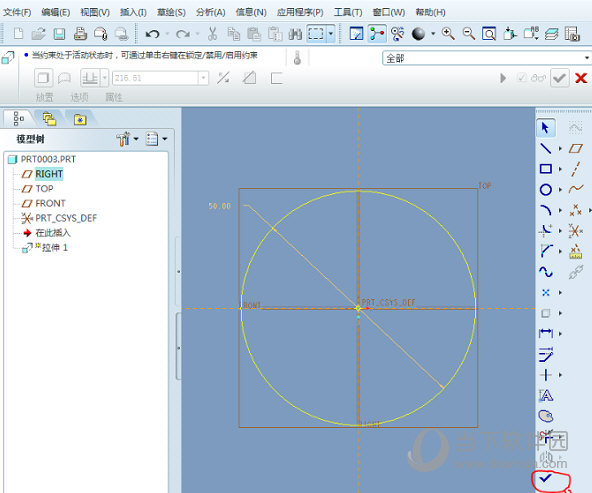The width and height of the screenshot is (592, 493).
Task: Open the depth type option dropdown
Action: [x=105, y=78]
